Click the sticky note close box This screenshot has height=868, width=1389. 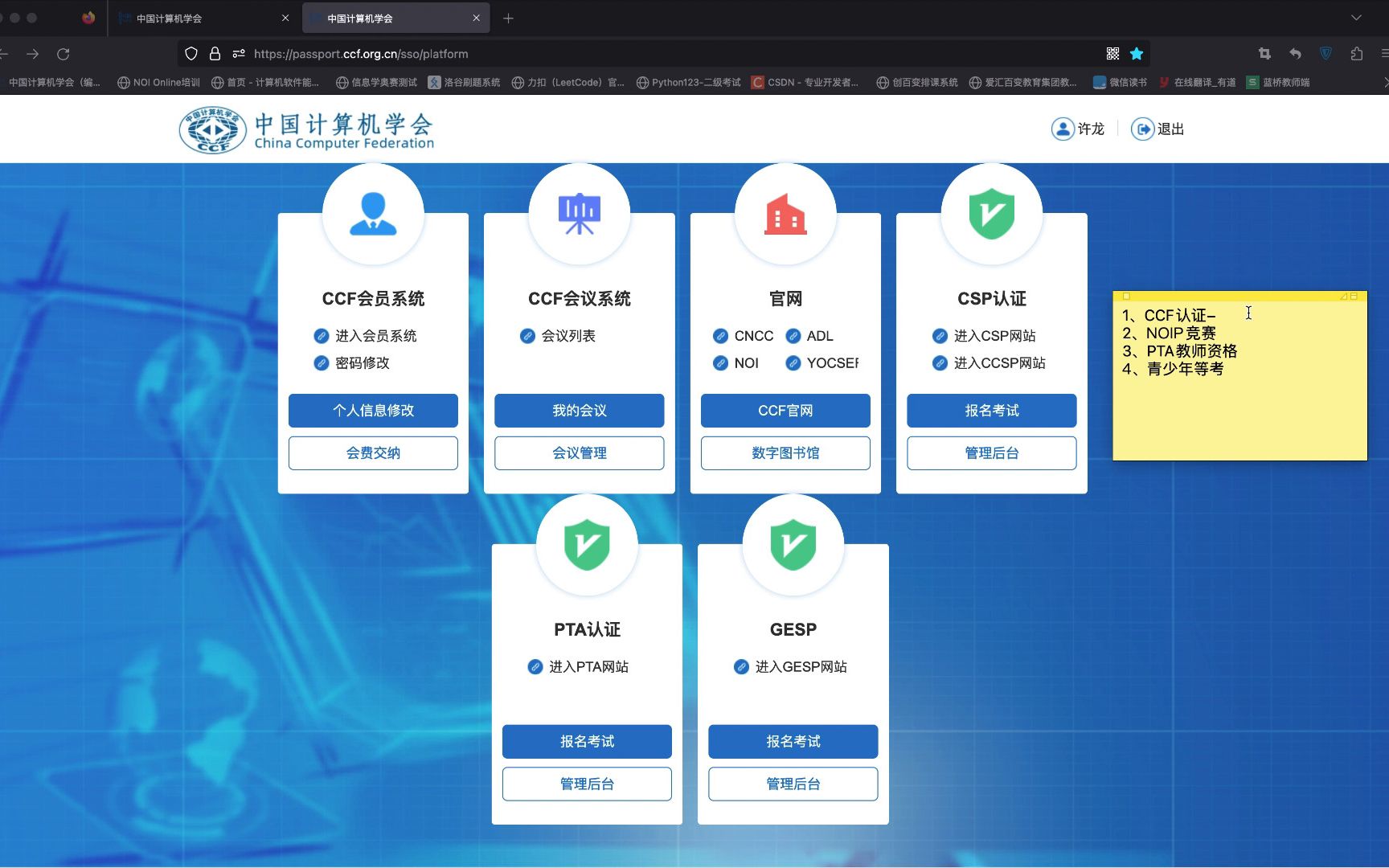(x=1126, y=297)
